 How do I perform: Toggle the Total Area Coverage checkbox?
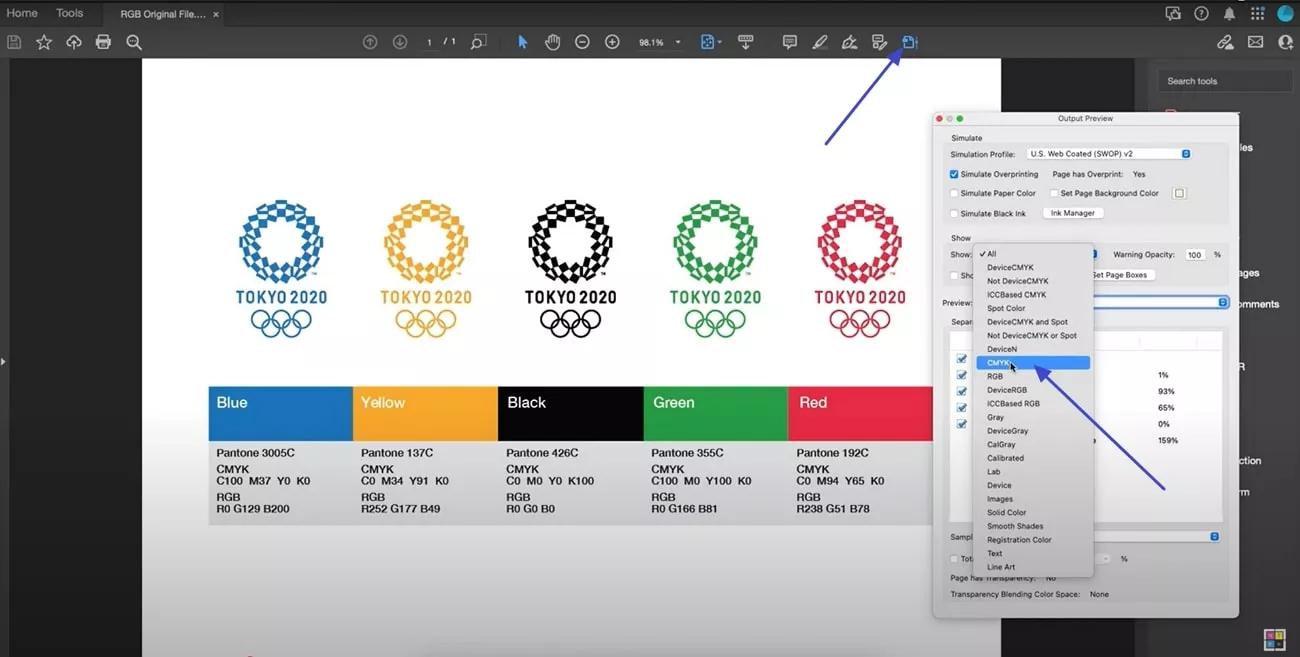pyautogui.click(x=954, y=558)
